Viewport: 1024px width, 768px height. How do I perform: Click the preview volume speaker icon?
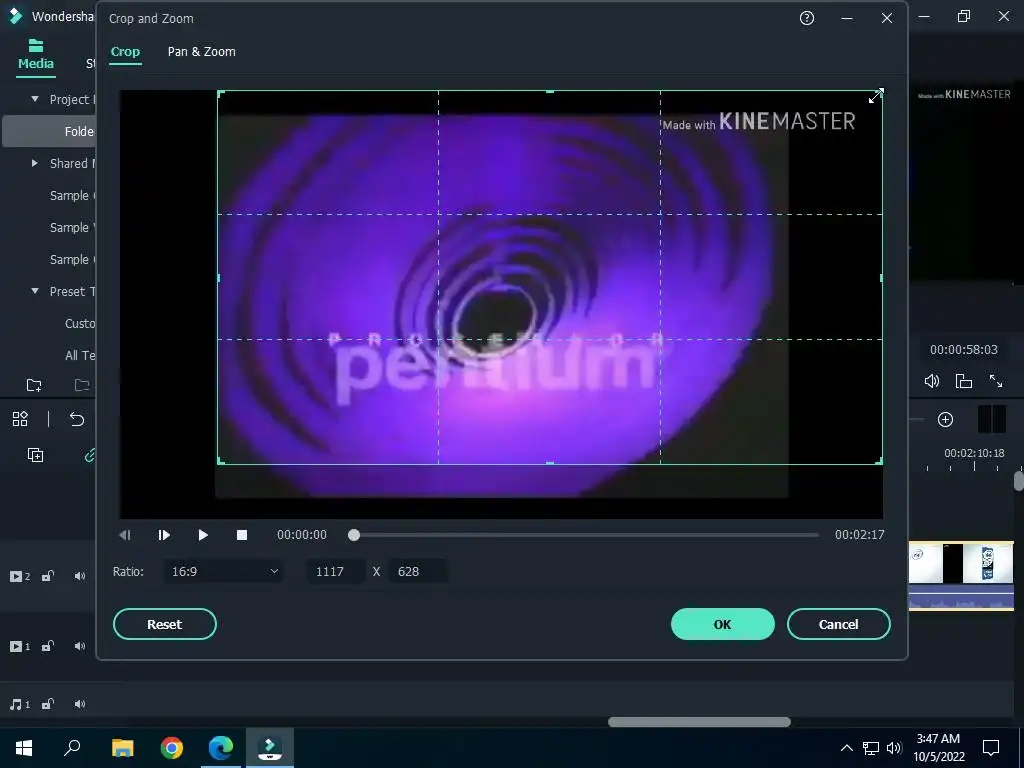[932, 381]
